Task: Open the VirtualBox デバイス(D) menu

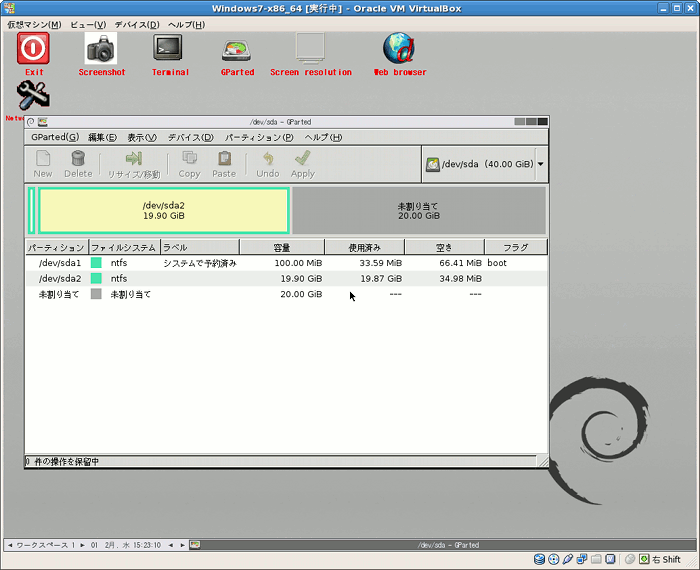Action: click(138, 24)
